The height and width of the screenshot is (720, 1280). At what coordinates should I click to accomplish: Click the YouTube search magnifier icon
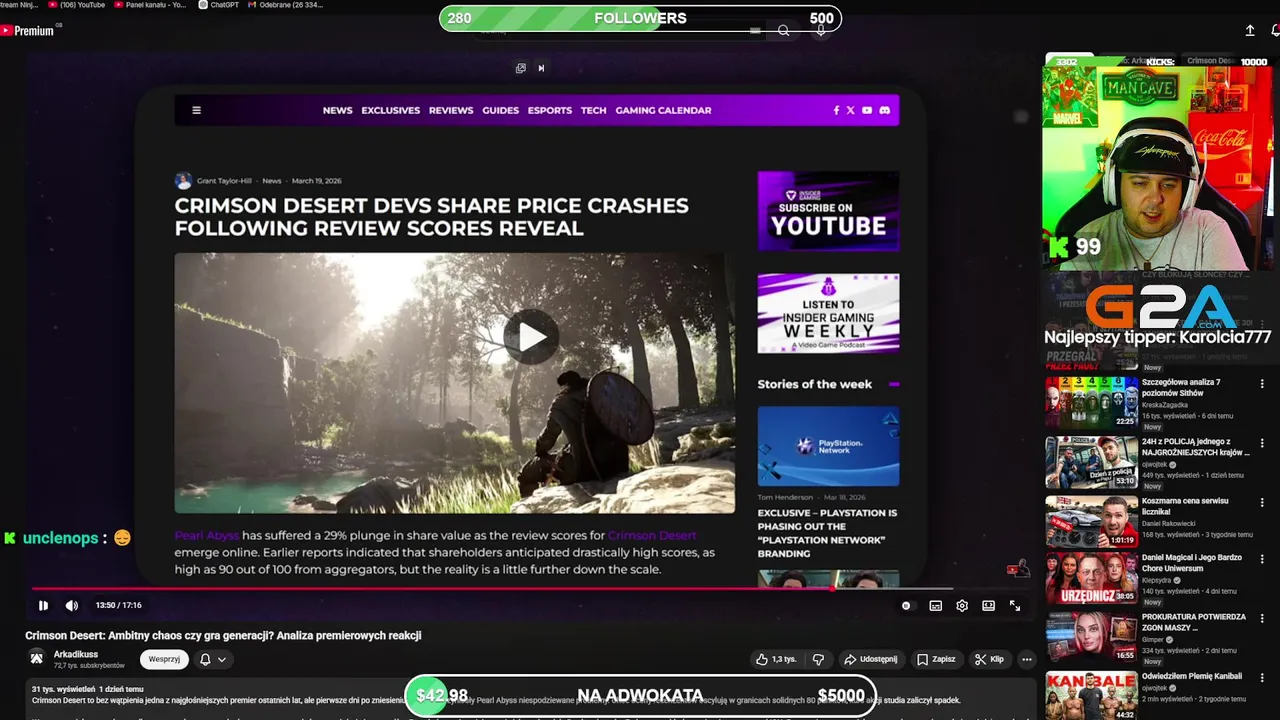(784, 31)
